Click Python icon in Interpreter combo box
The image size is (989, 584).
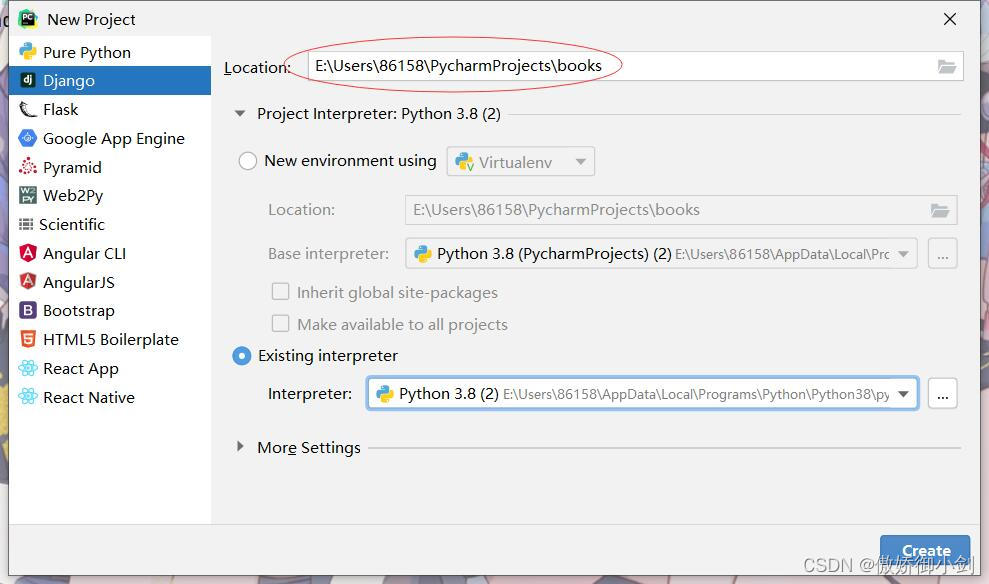pyautogui.click(x=385, y=394)
